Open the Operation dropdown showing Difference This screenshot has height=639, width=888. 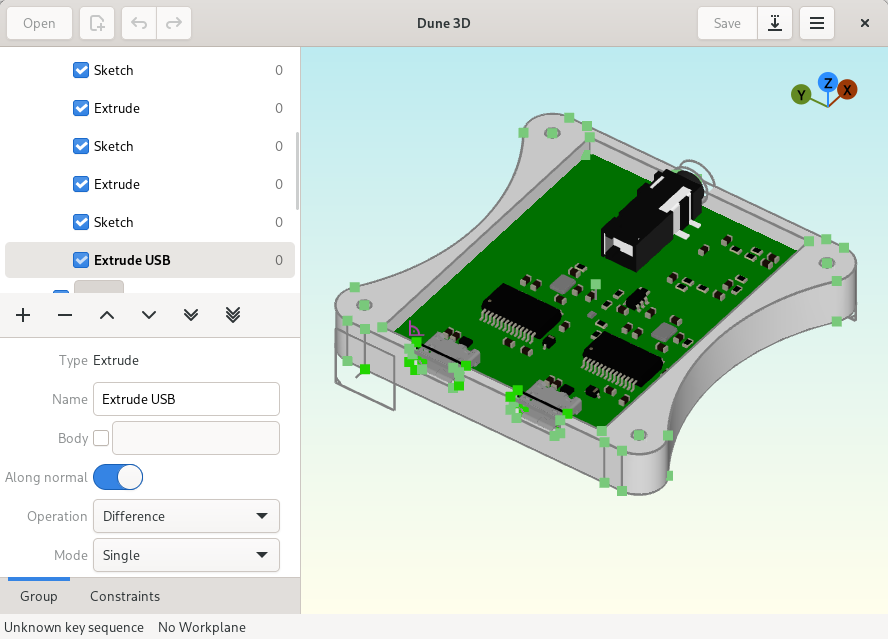tap(186, 516)
